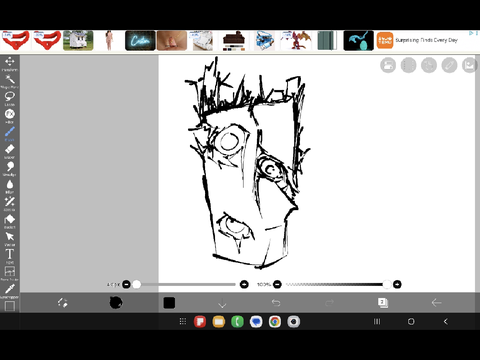
Task: Increase opacity with plus button
Action: [397, 284]
